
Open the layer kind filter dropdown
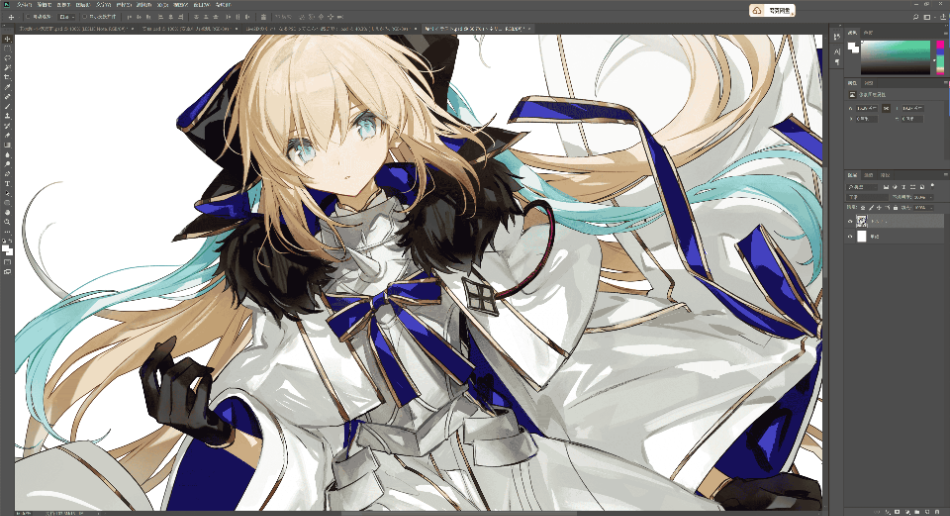[x=863, y=187]
